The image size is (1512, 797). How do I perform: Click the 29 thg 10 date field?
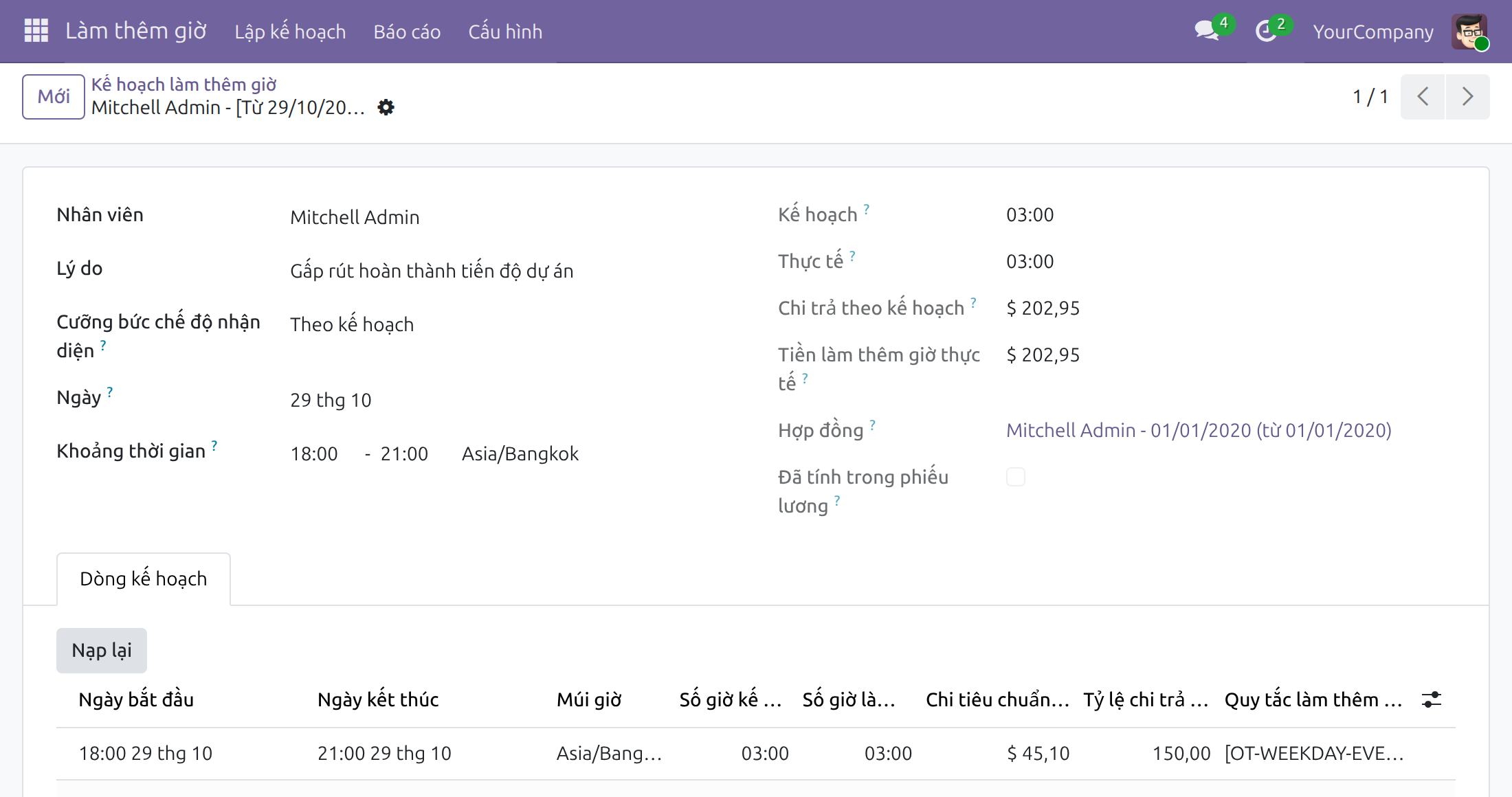coord(331,400)
